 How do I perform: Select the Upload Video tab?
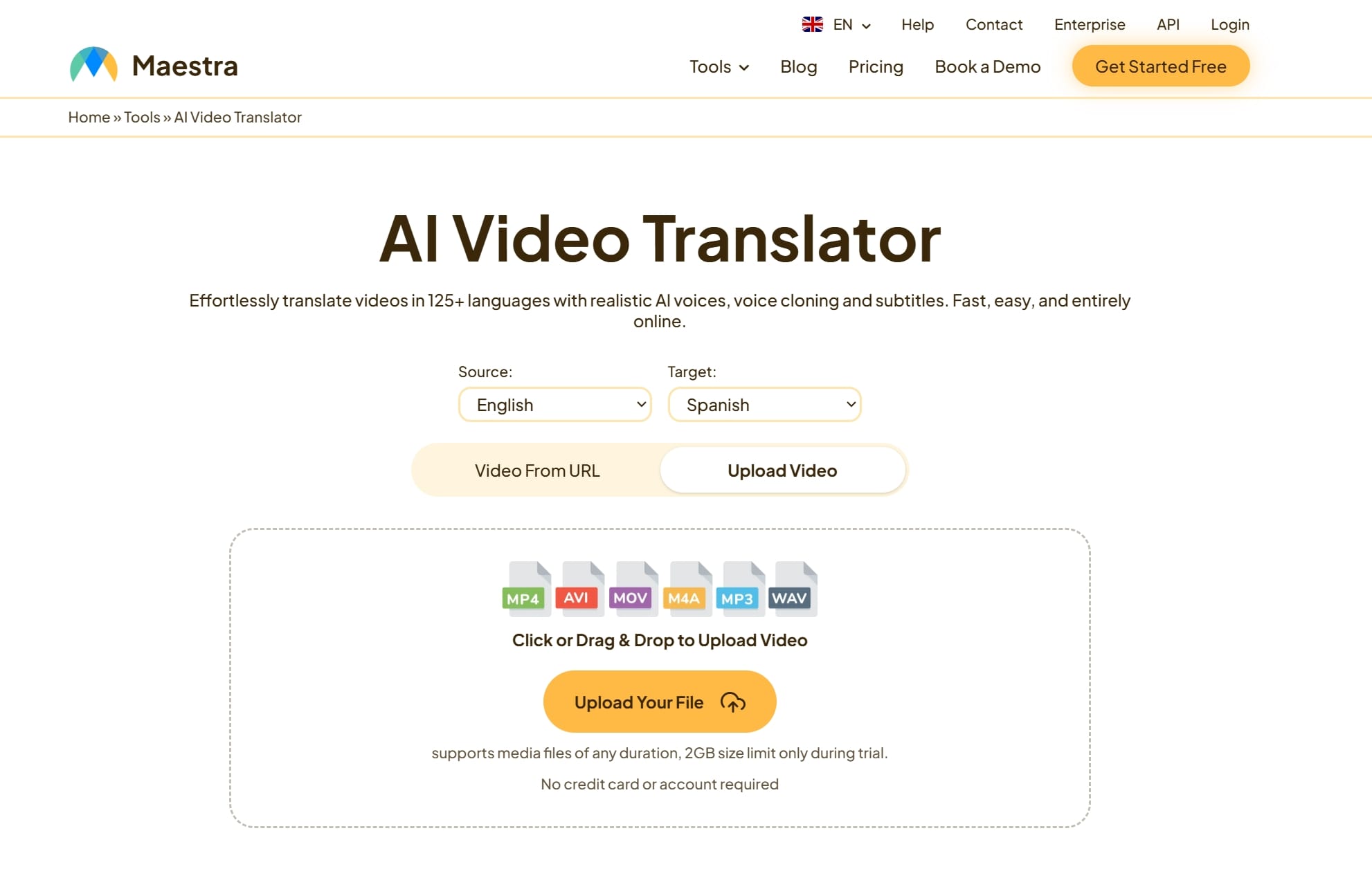click(x=782, y=470)
